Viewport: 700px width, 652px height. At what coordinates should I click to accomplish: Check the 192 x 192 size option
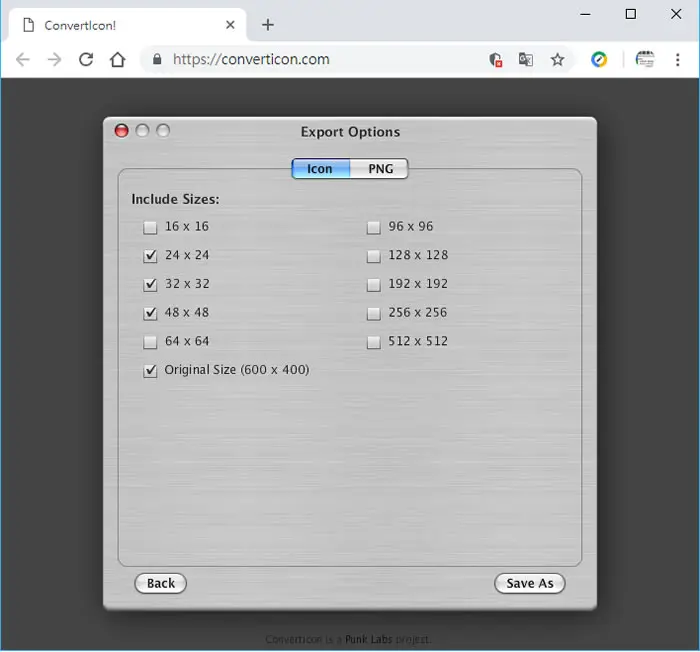coord(373,285)
